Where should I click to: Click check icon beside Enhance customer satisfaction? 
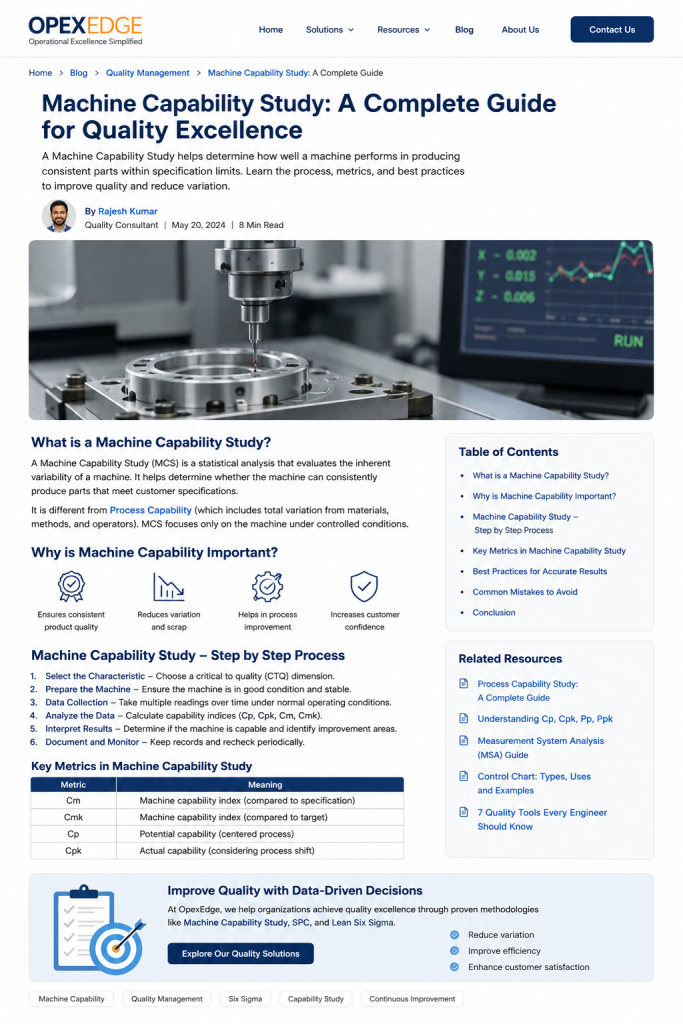[x=454, y=967]
